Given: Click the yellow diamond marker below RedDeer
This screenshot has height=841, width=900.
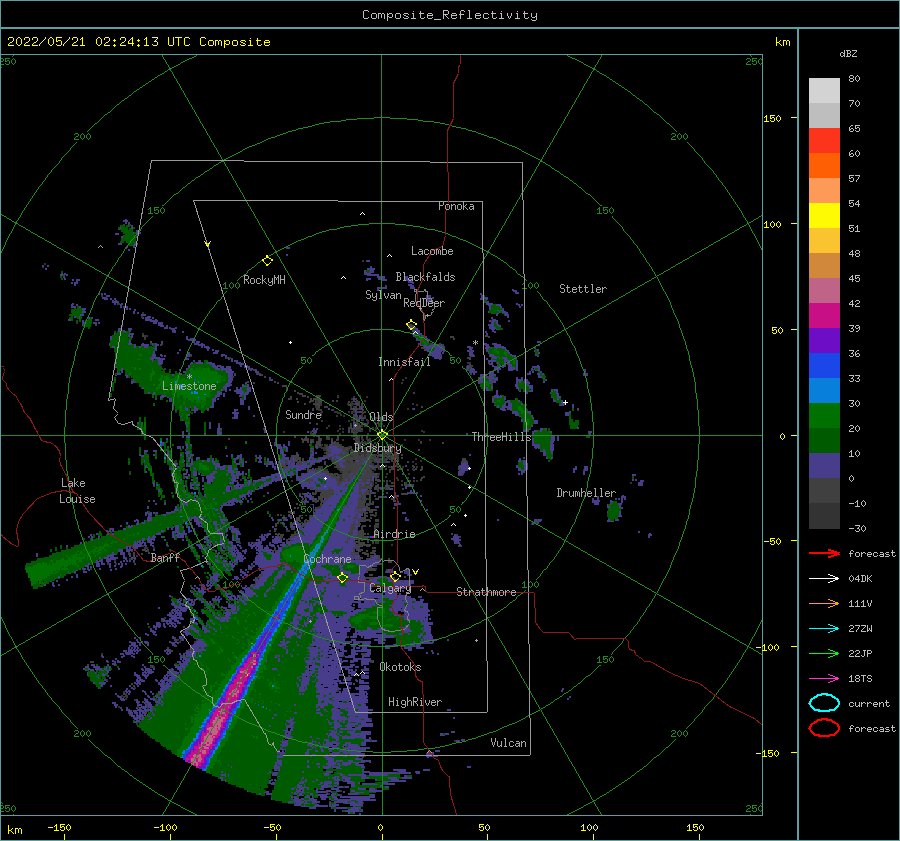Looking at the screenshot, I should tap(412, 325).
